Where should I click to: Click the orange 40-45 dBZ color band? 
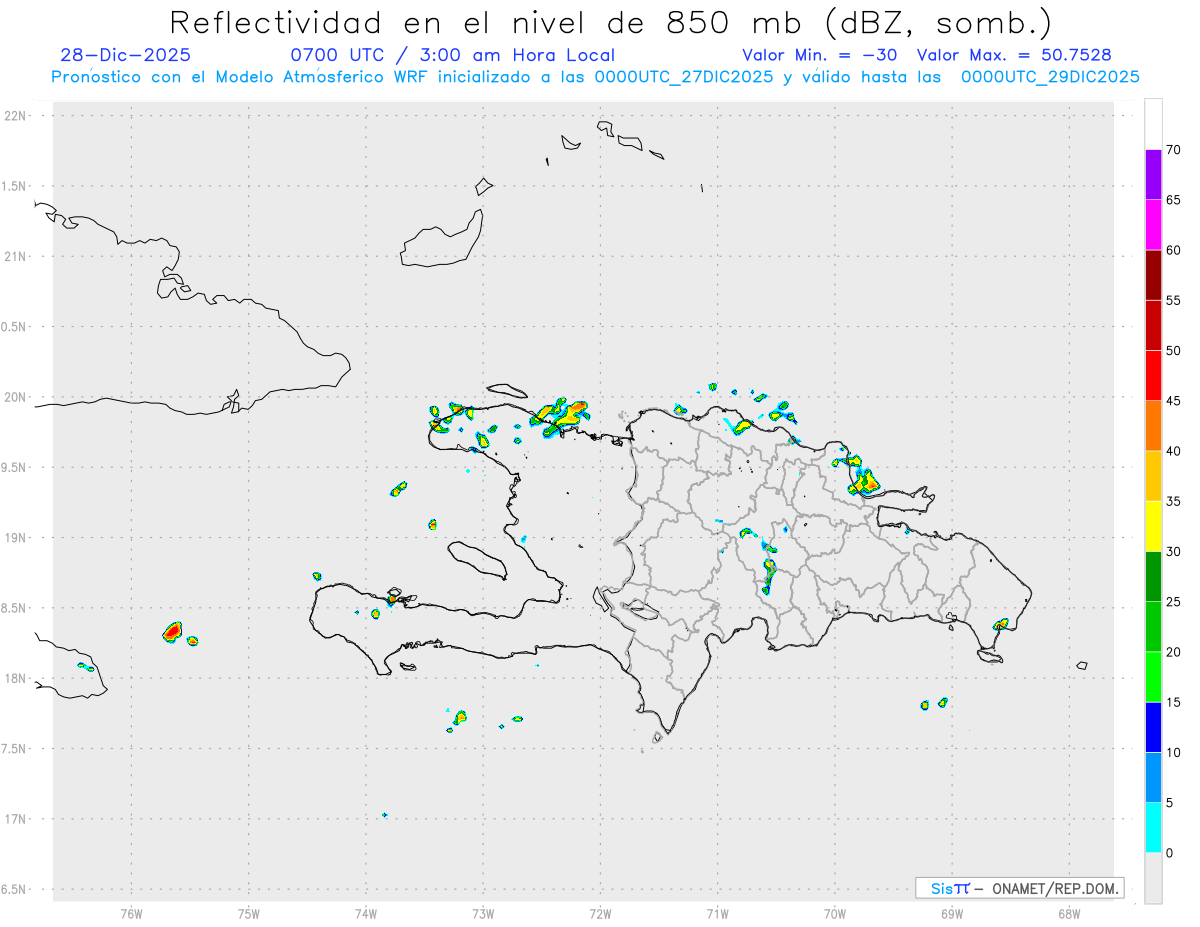[1153, 425]
